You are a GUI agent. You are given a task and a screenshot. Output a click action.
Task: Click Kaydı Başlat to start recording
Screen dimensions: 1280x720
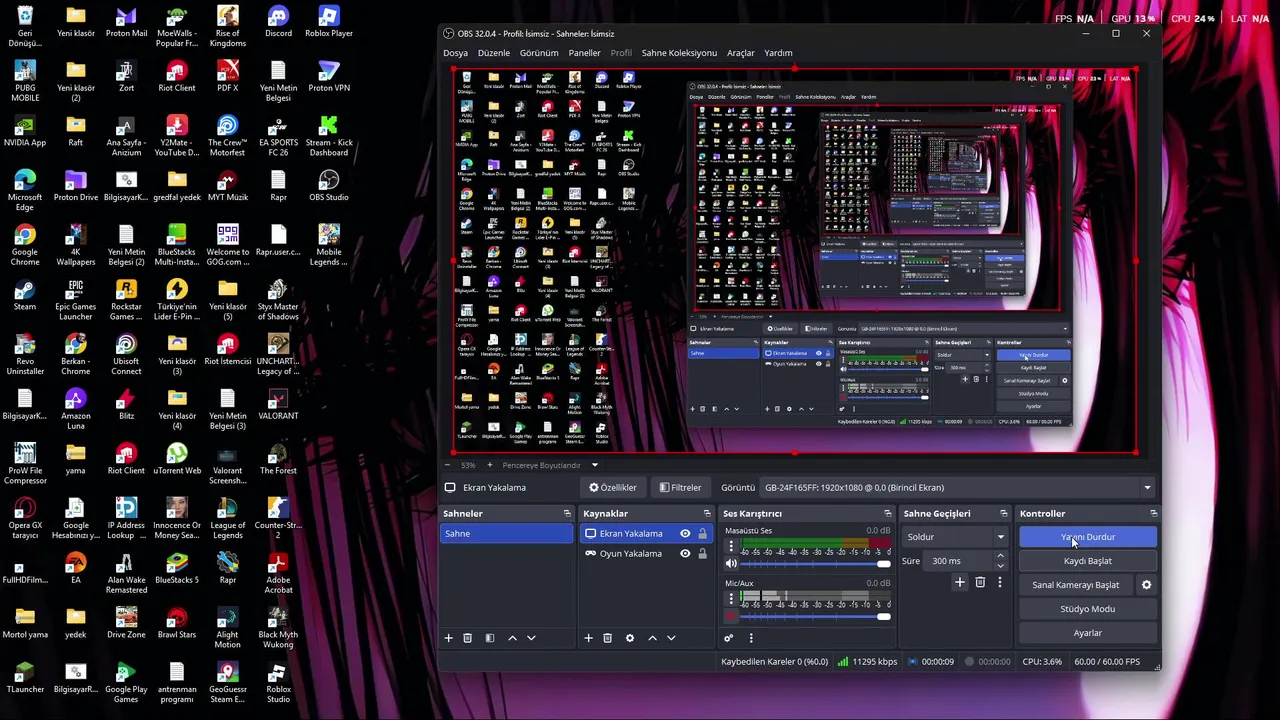click(x=1087, y=561)
